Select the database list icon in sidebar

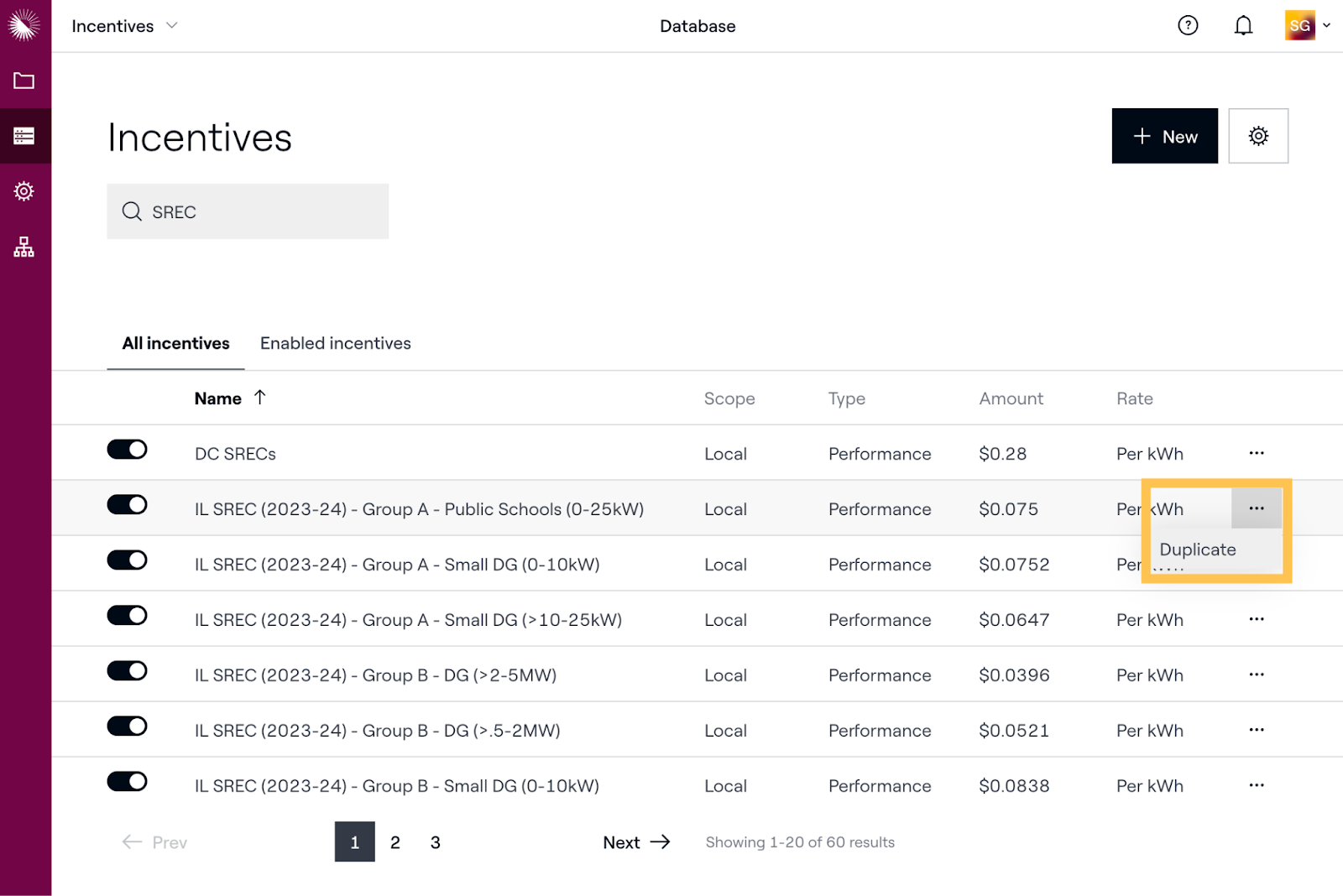click(24, 136)
